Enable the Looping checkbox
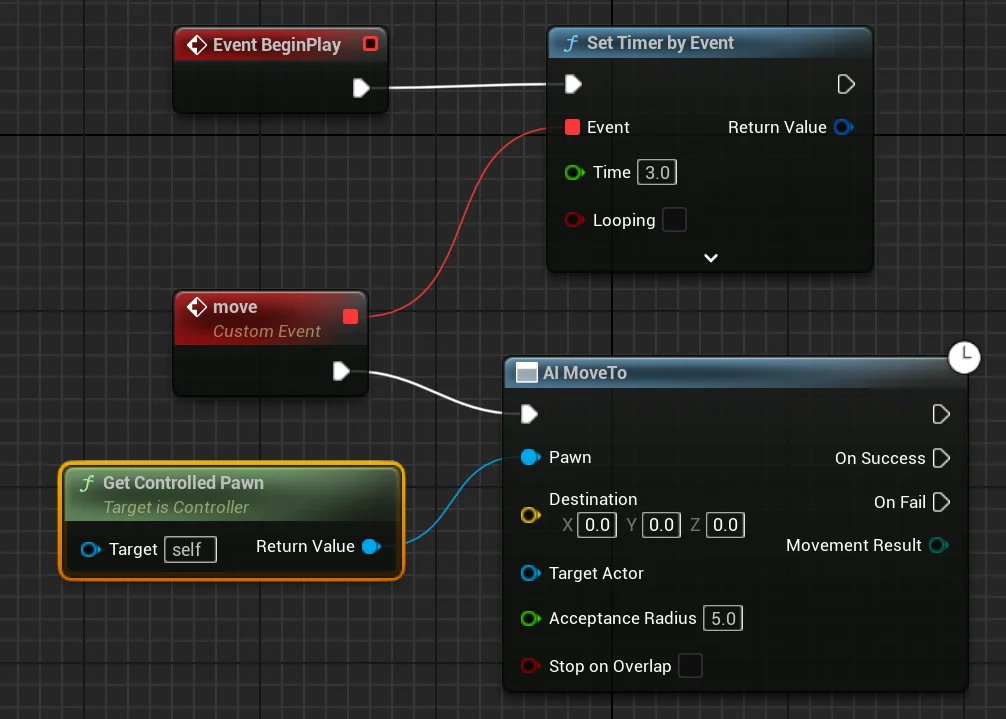 [675, 220]
